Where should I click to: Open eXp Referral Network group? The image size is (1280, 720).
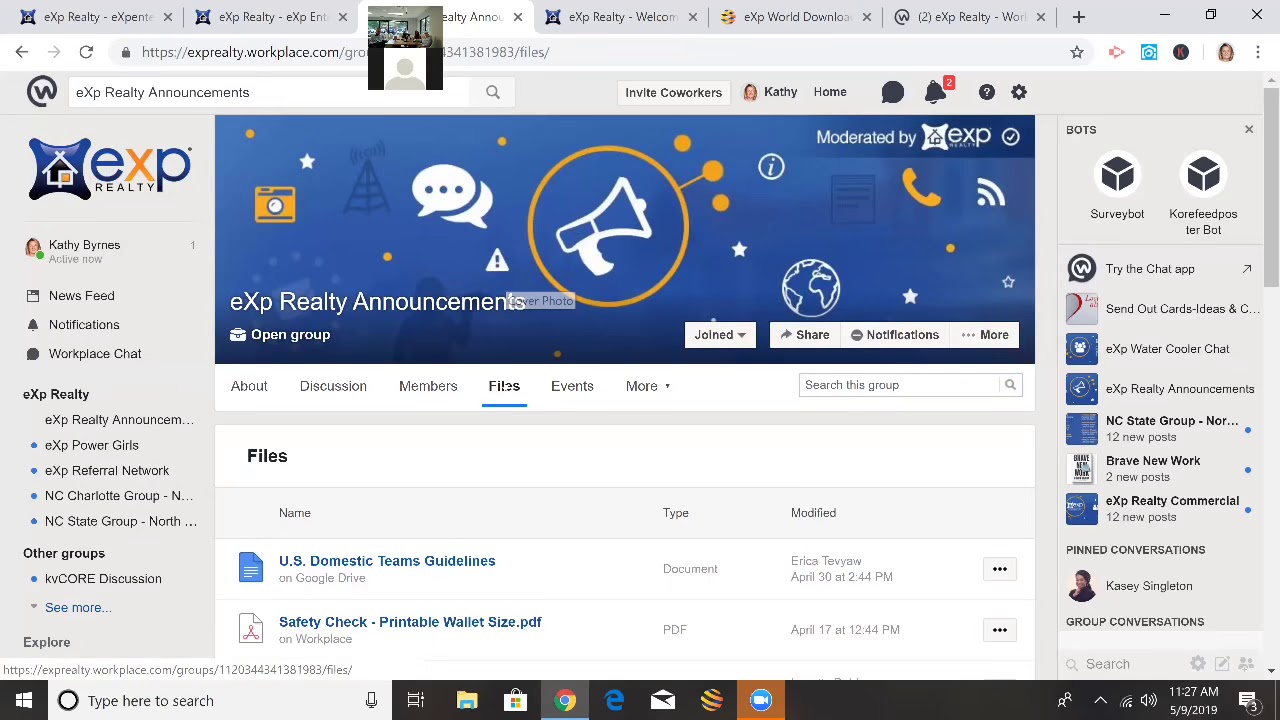tap(106, 470)
